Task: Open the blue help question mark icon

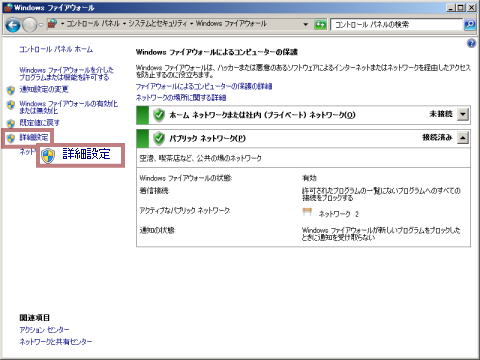Action: point(471,43)
